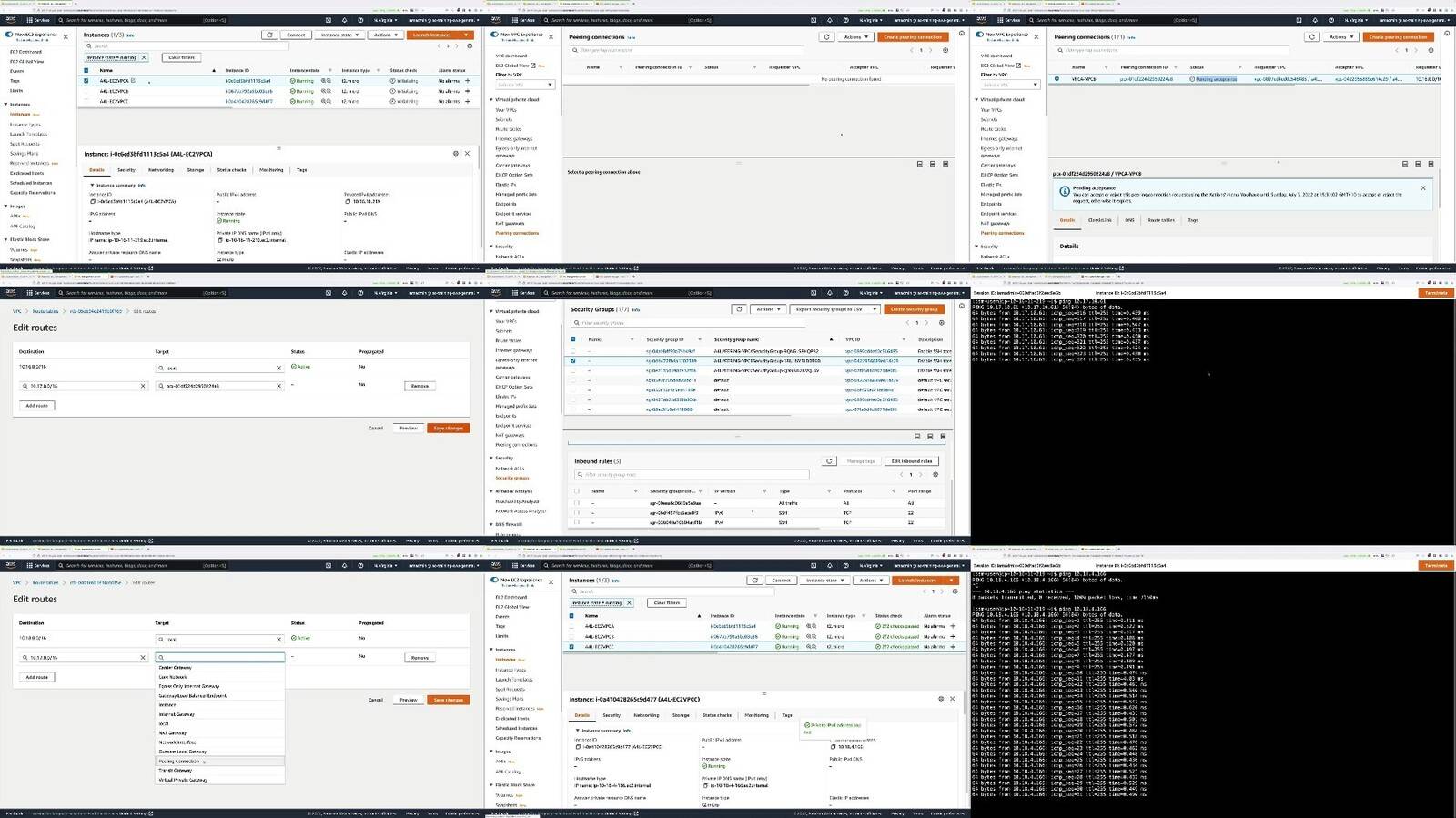Image resolution: width=1456 pixels, height=818 pixels.
Task: Terminate session showing 10.17.10.63 ping output
Action: 1436,293
